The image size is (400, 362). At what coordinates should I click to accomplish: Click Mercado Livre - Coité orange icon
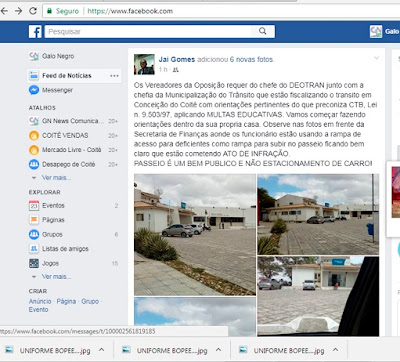point(34,150)
